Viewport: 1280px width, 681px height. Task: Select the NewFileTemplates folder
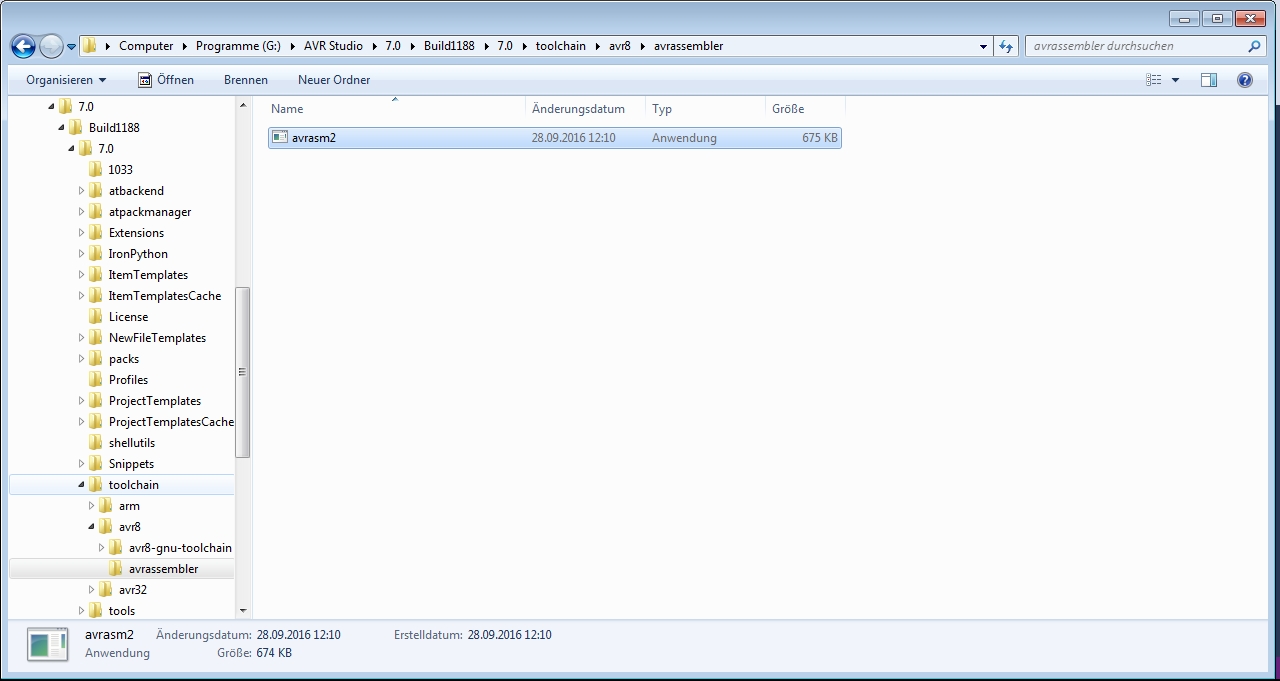pos(157,338)
